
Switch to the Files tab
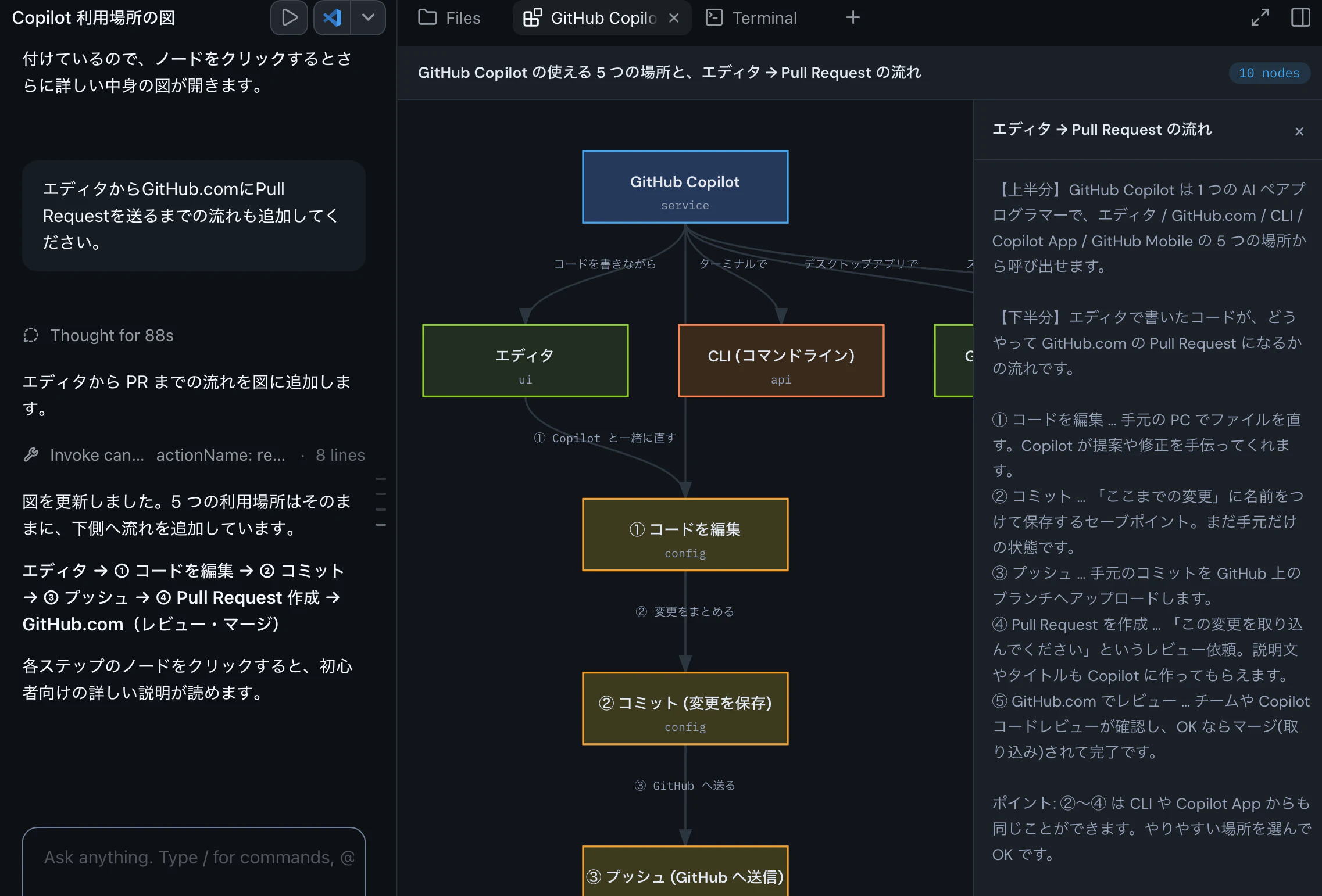(x=449, y=18)
